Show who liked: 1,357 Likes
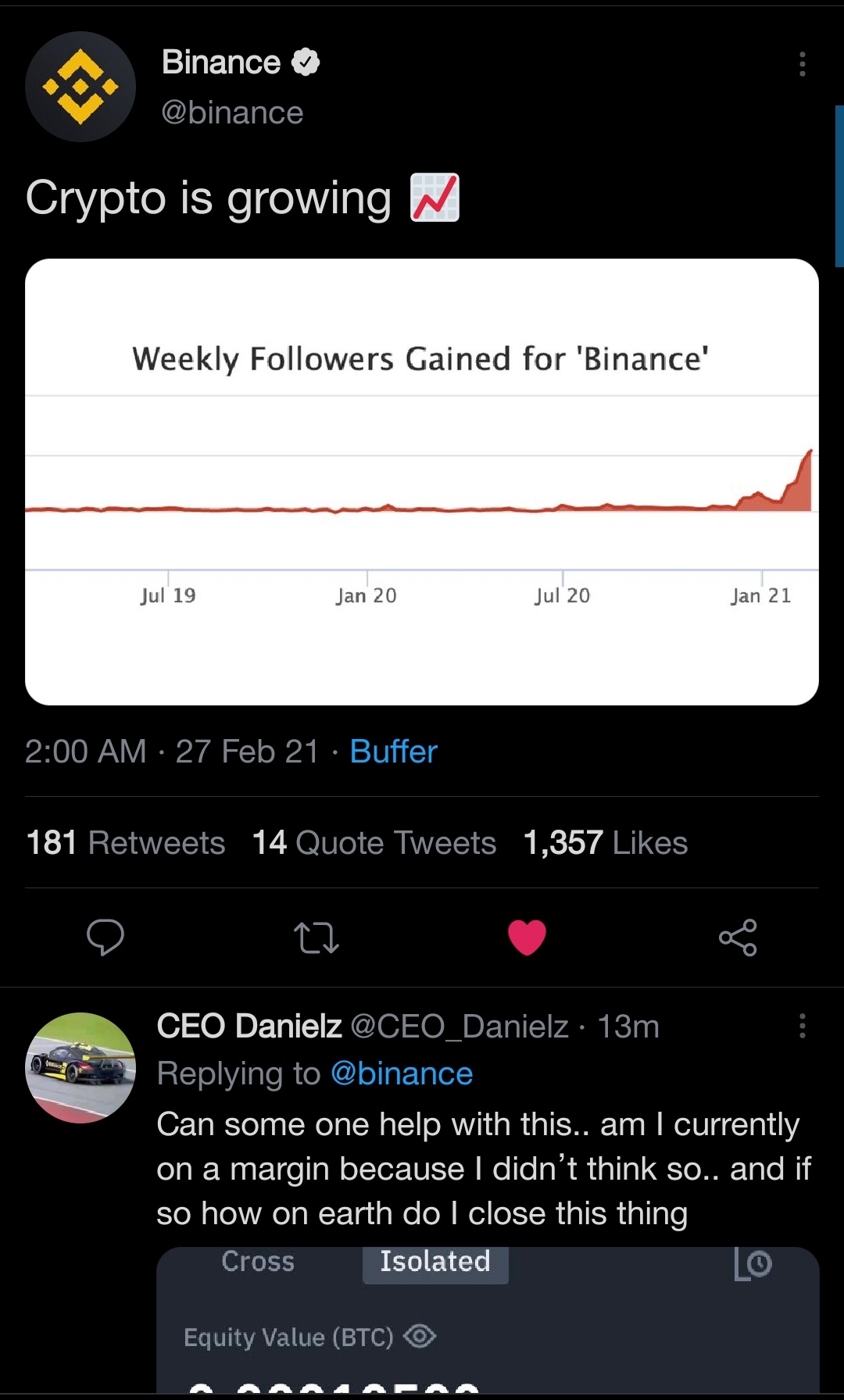The image size is (844, 1400). click(606, 843)
